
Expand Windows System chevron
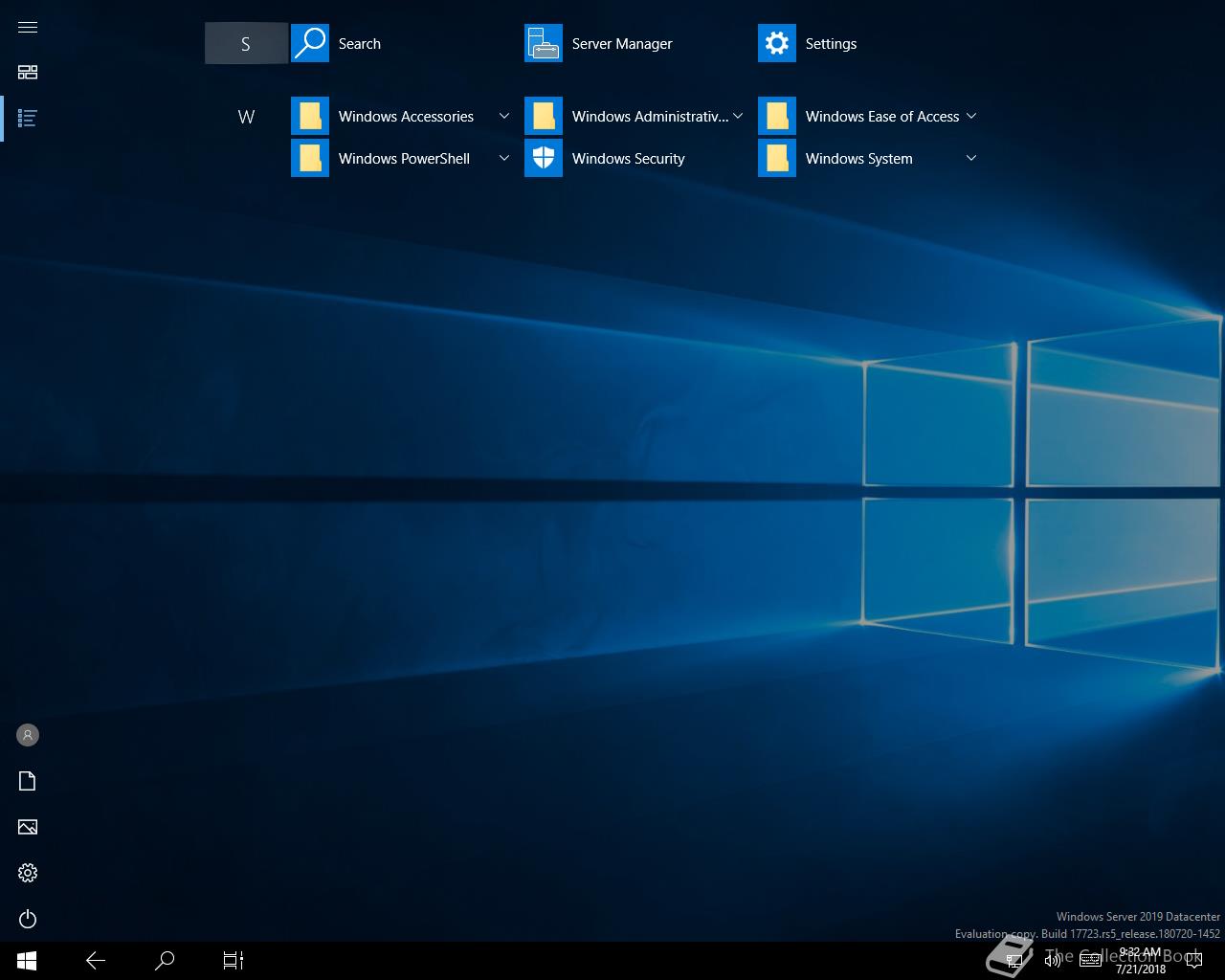[x=971, y=158]
